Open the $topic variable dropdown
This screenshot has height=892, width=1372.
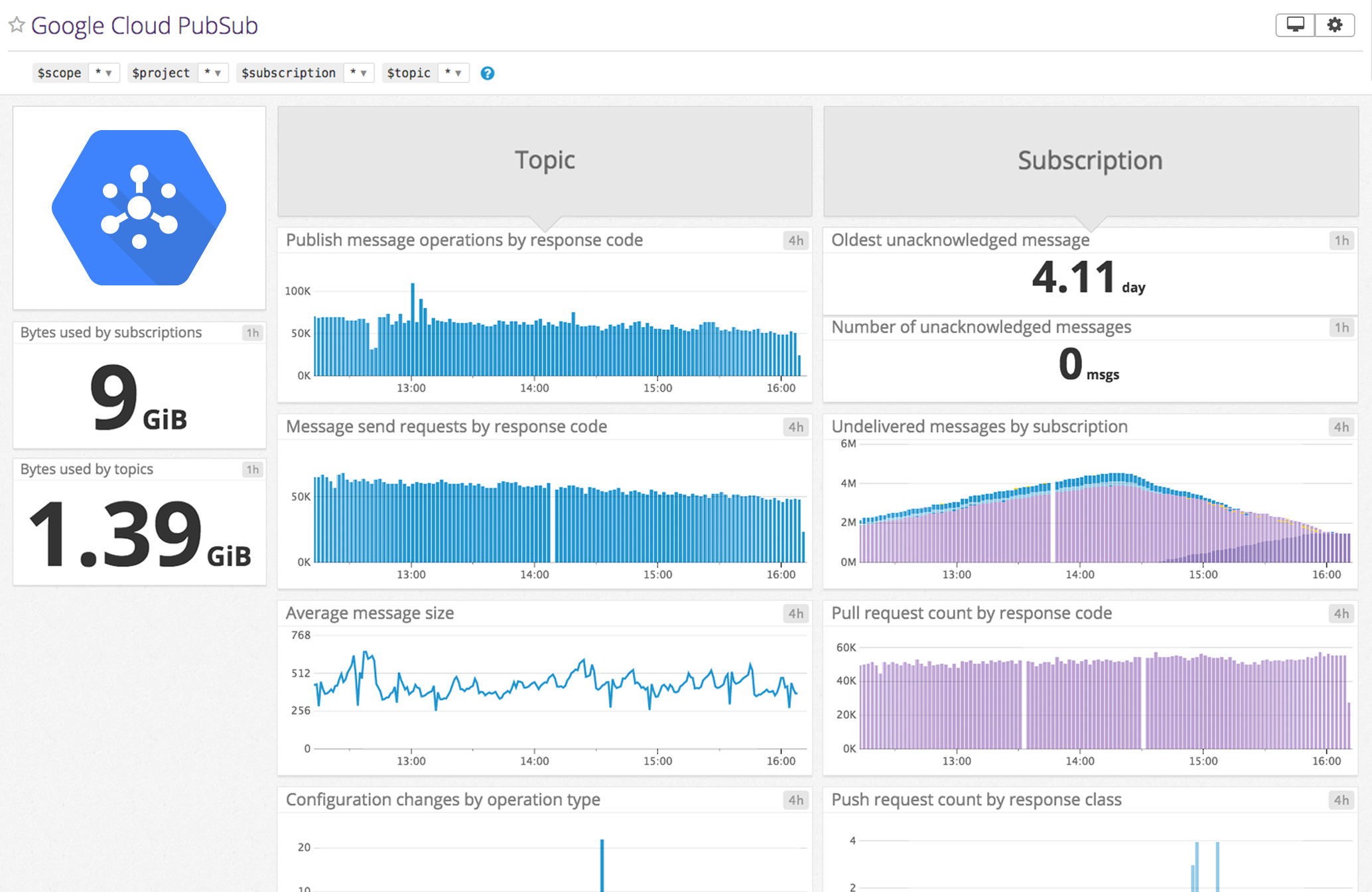pyautogui.click(x=454, y=72)
